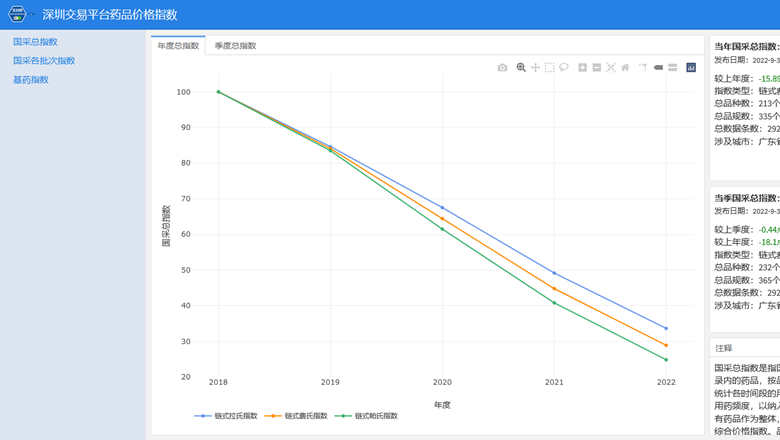This screenshot has width=780, height=440.
Task: Select the 年度总指数 tab
Action: tap(178, 46)
